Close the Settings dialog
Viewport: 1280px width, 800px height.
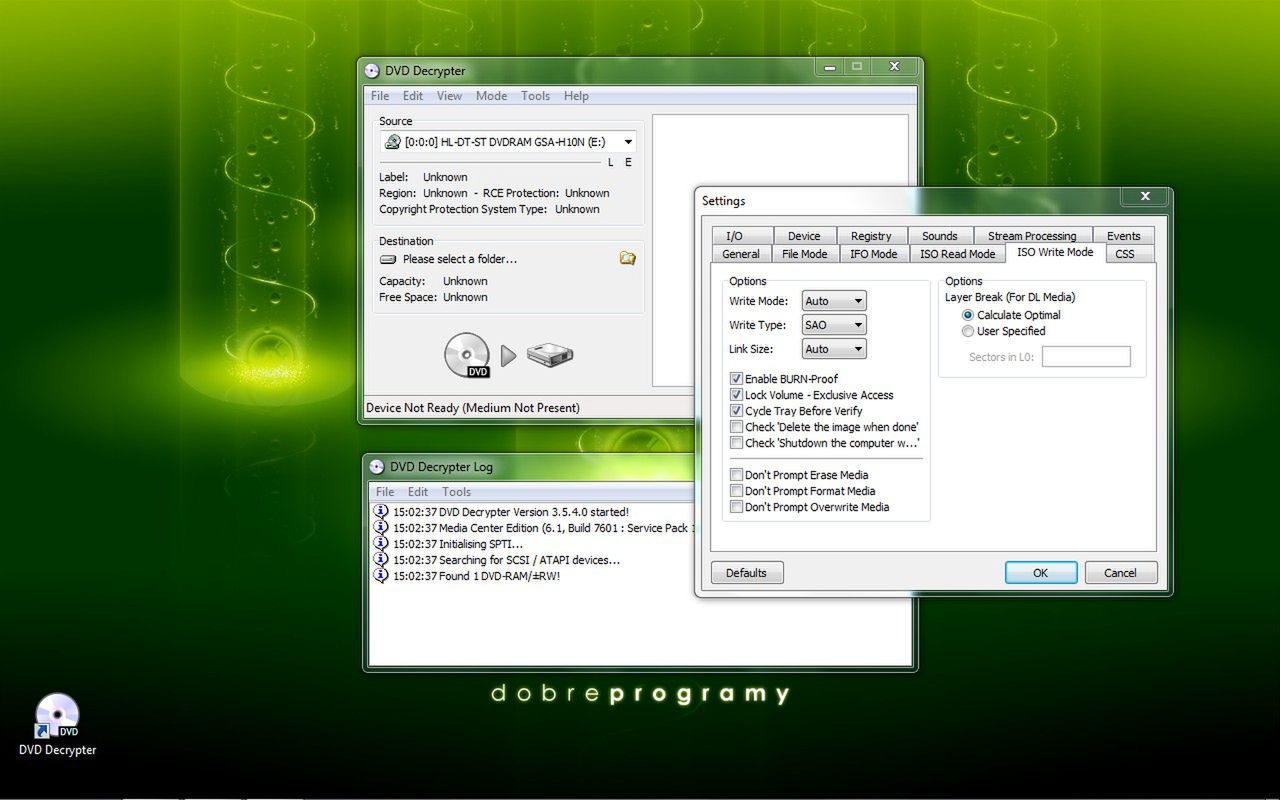(x=1145, y=196)
